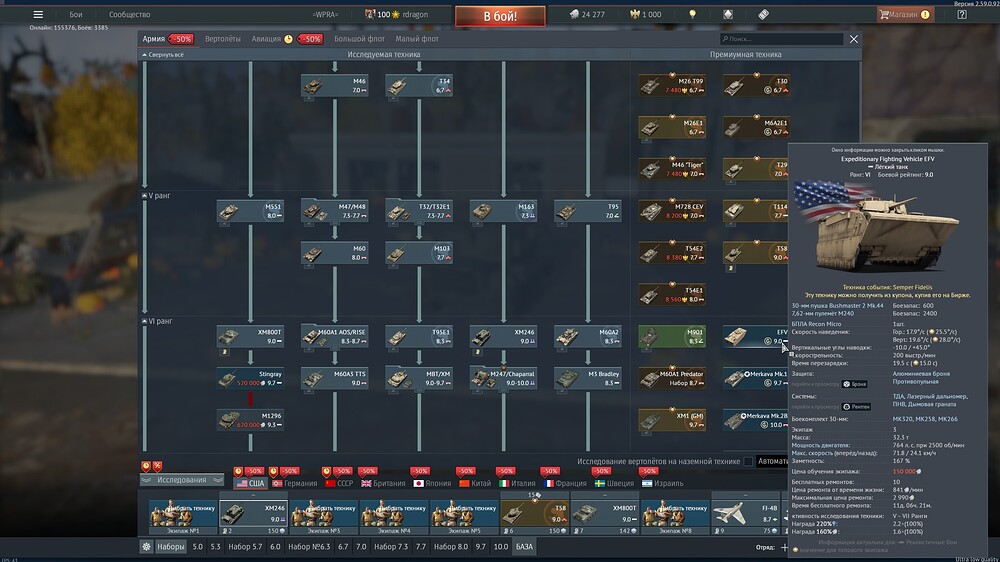The image size is (1000, 562).
Task: Expand M247/Chaparral vehicle group
Action: [503, 378]
